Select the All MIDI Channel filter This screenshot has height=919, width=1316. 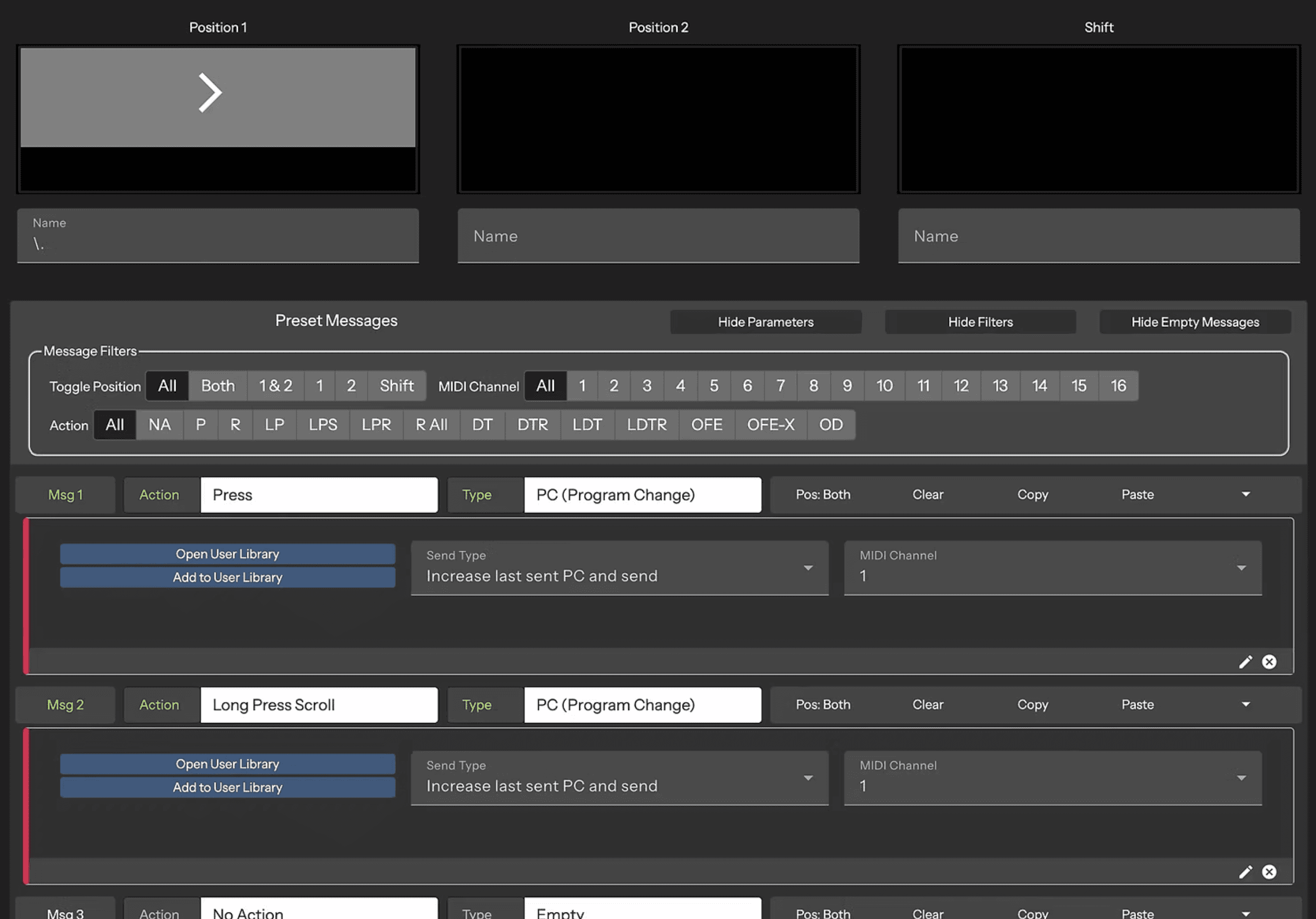[x=545, y=386]
